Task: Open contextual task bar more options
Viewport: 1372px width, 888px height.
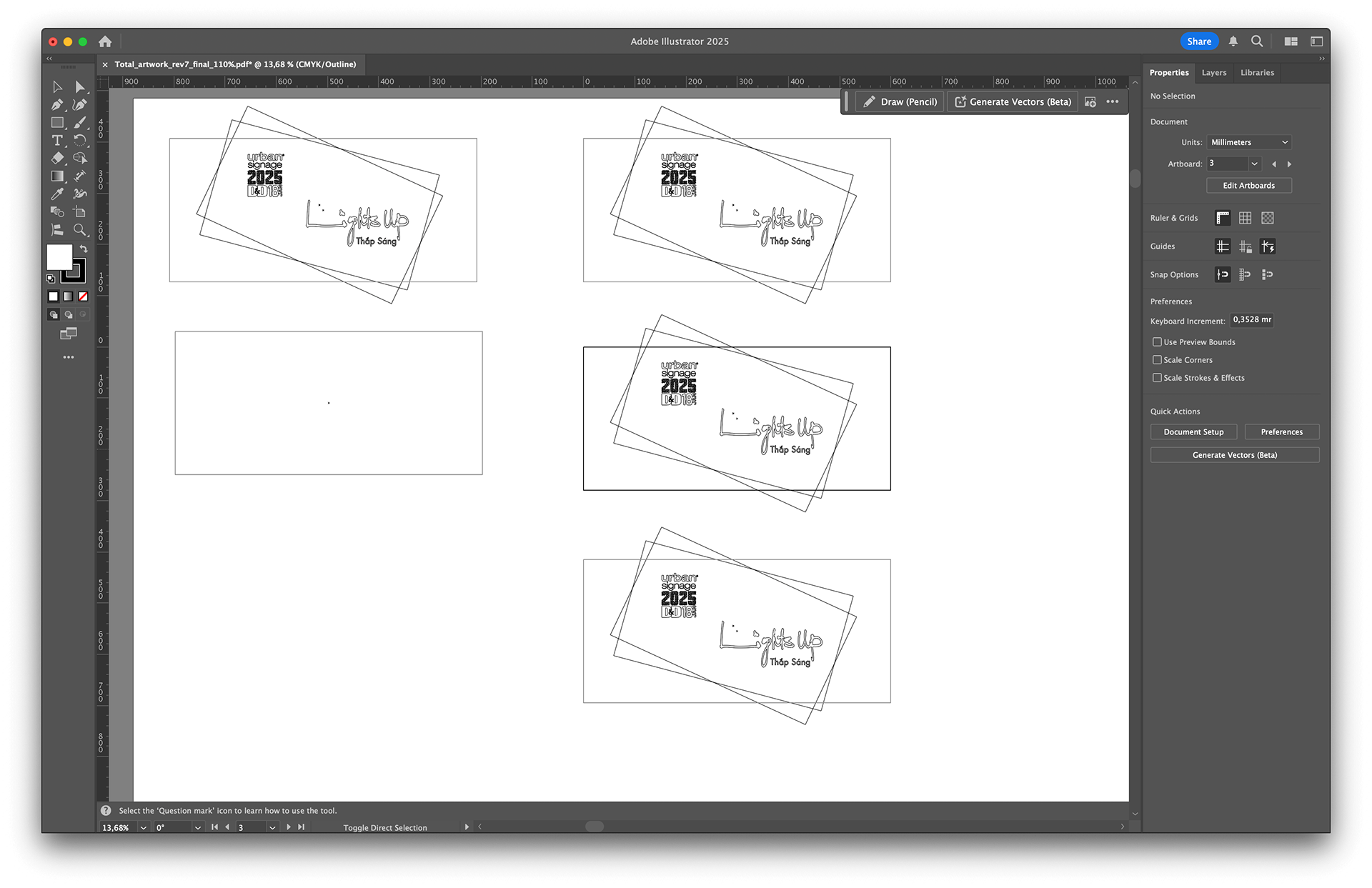Action: [1113, 102]
